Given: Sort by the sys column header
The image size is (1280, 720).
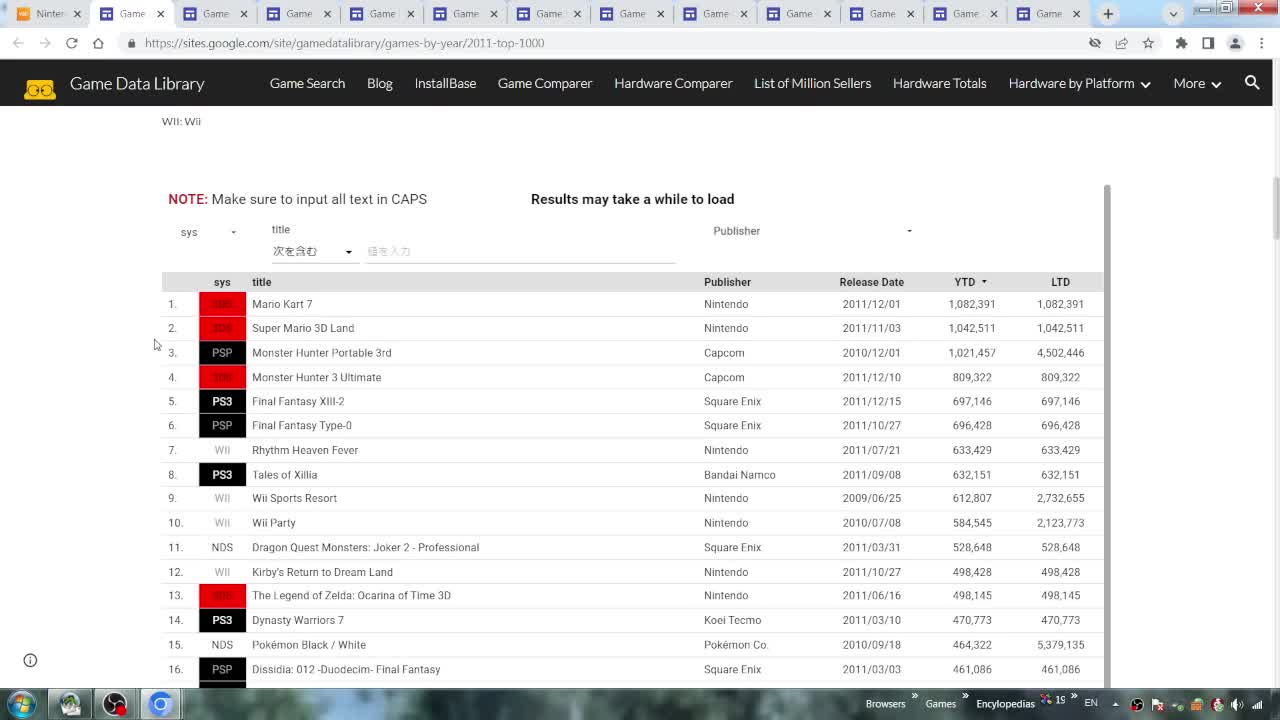Looking at the screenshot, I should point(222,282).
